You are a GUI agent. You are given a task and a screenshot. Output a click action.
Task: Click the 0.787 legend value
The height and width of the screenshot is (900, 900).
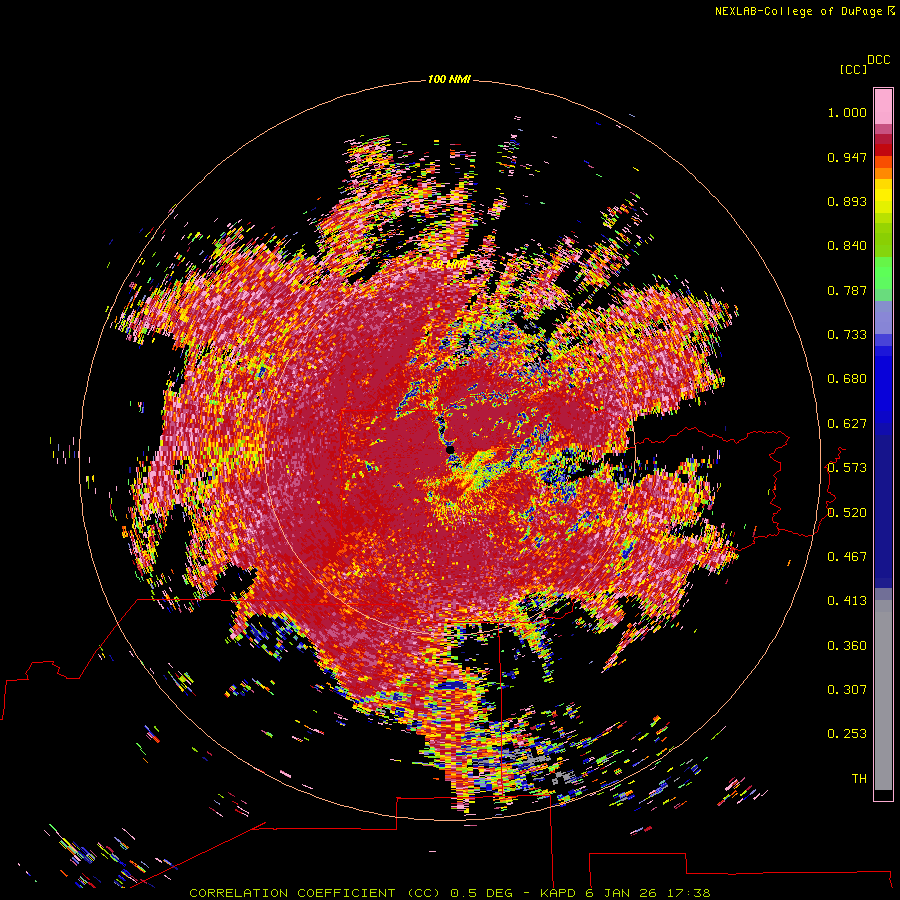coord(847,290)
